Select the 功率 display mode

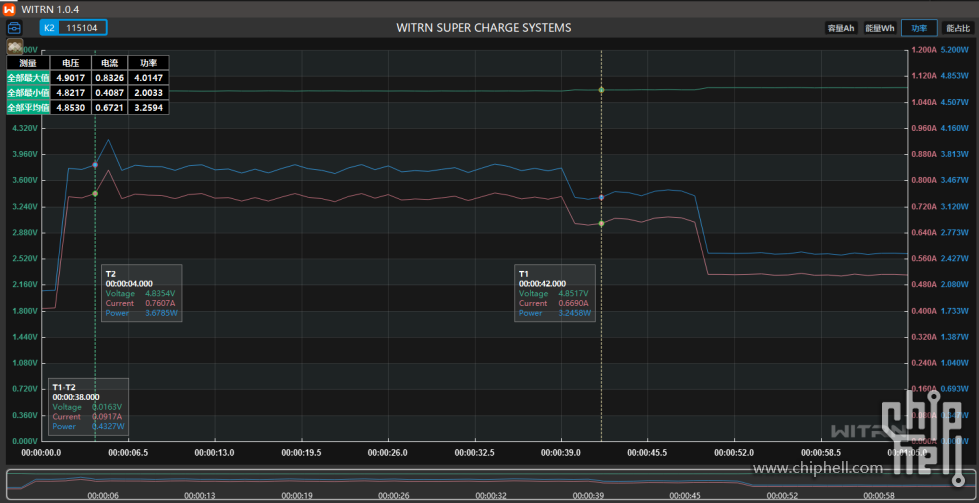click(919, 28)
